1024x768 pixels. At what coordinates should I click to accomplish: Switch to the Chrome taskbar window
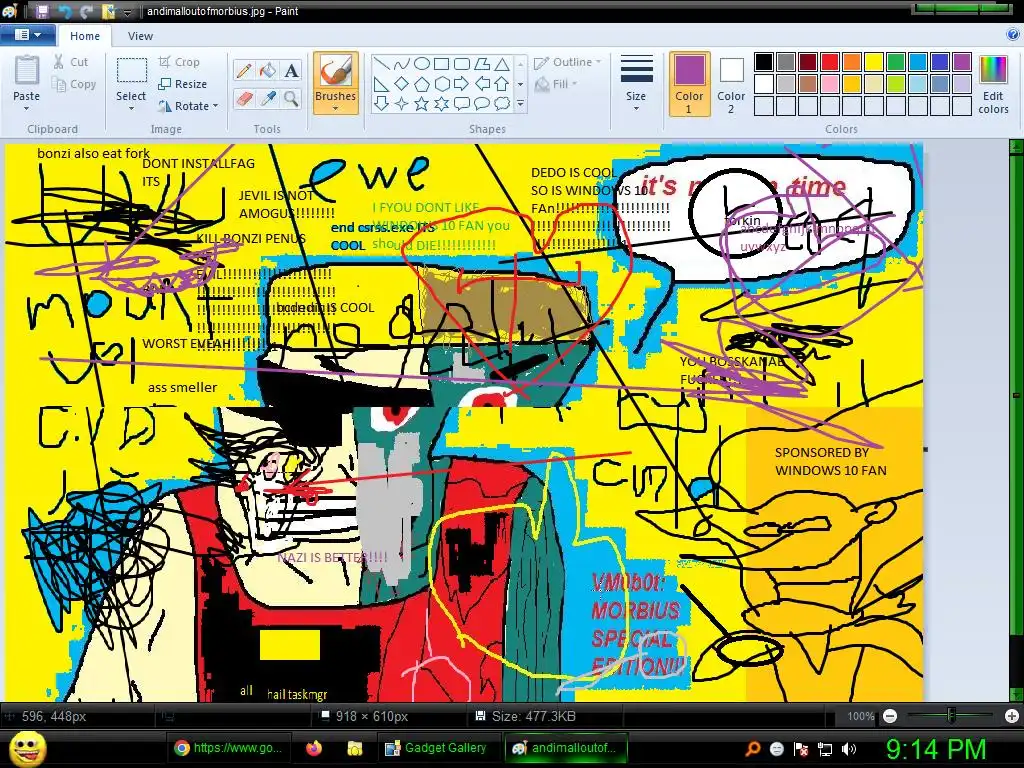(229, 748)
